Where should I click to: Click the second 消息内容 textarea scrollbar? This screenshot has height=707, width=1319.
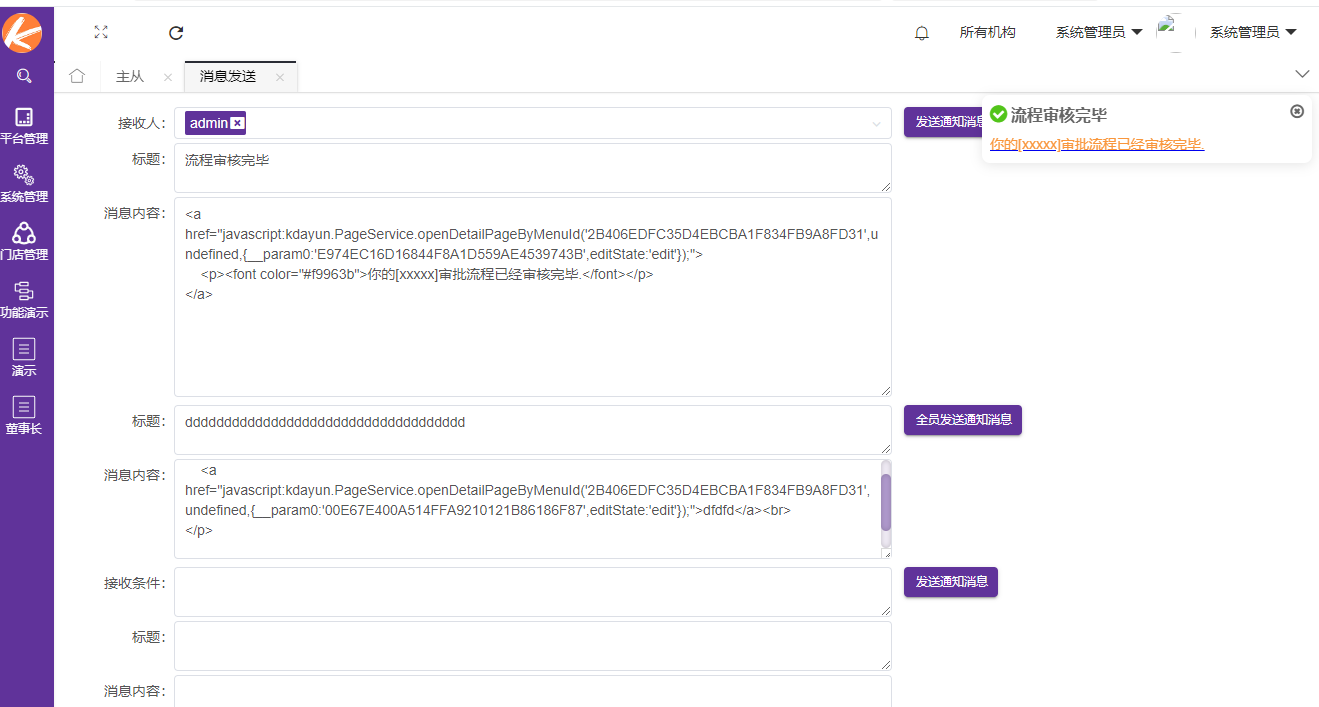coord(885,503)
